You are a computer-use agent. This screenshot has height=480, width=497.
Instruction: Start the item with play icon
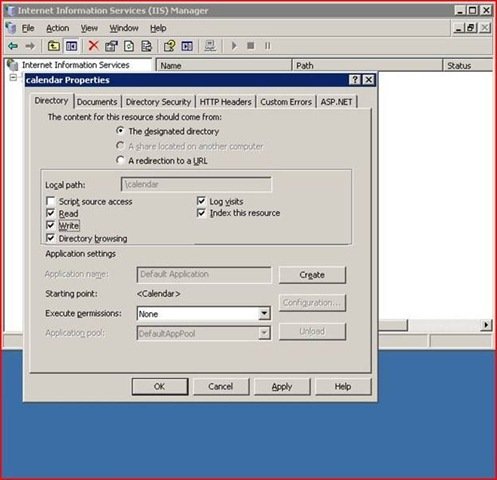[x=234, y=46]
